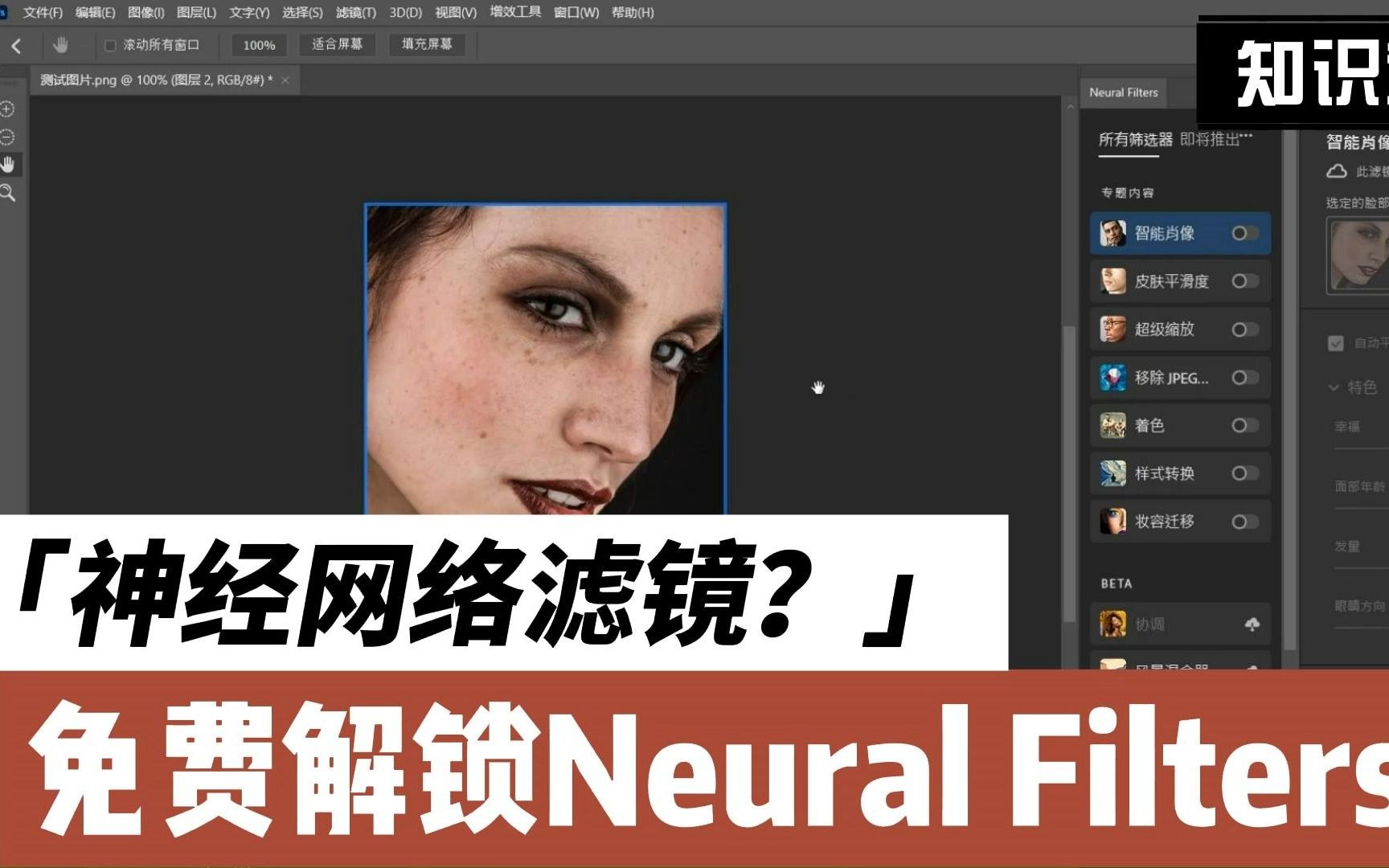Click the 着色 filter thumbnail icon

pos(1114,426)
